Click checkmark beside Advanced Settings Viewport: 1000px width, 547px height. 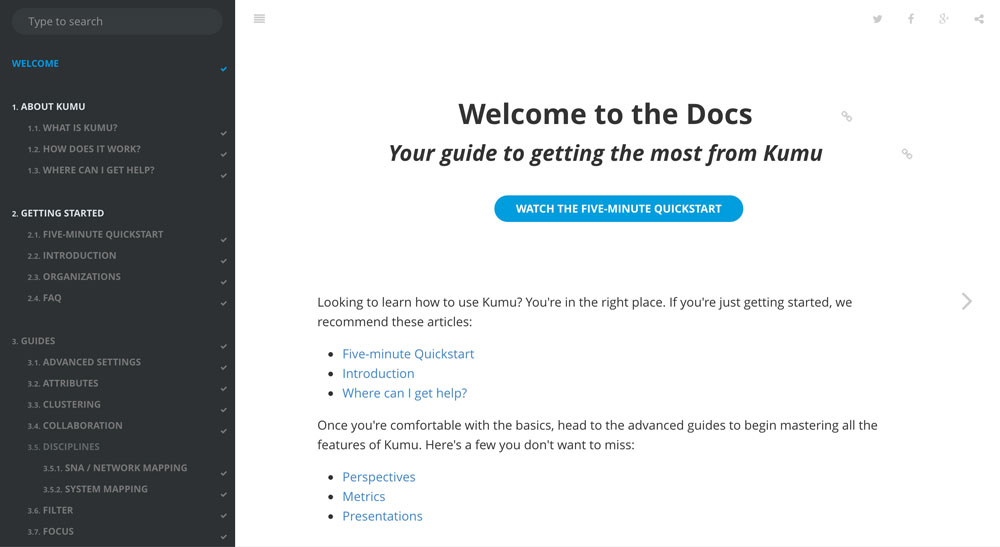(224, 367)
